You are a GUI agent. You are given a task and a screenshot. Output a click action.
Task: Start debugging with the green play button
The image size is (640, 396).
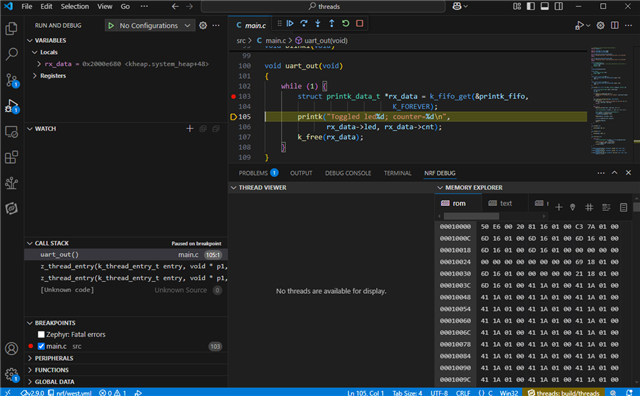(111, 25)
